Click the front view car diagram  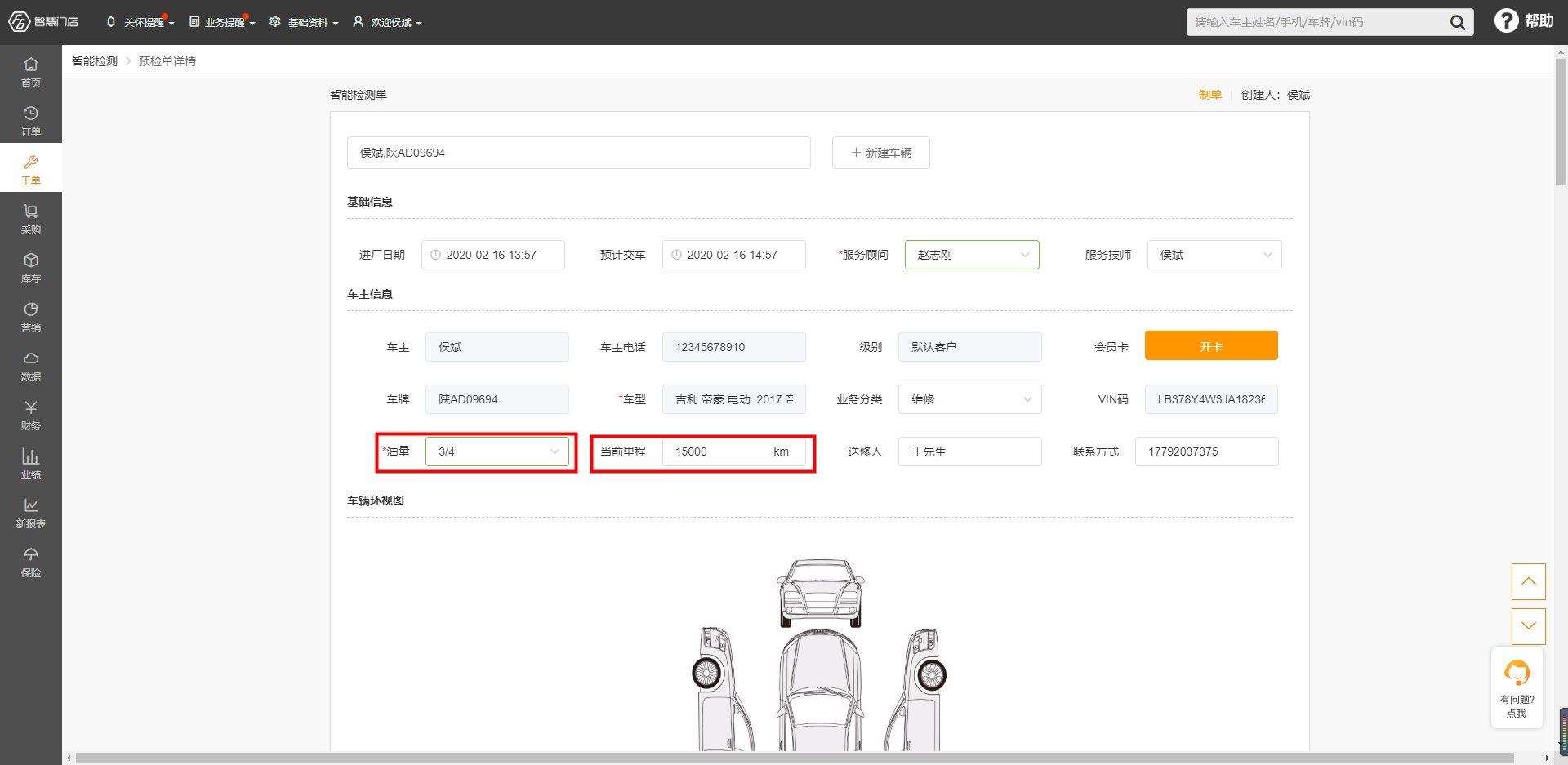(x=820, y=594)
